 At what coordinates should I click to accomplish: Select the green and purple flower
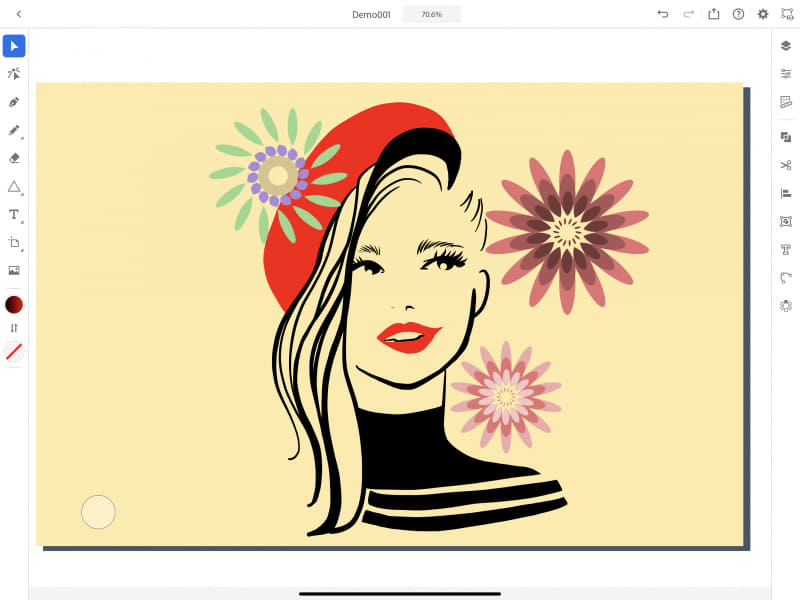point(278,176)
